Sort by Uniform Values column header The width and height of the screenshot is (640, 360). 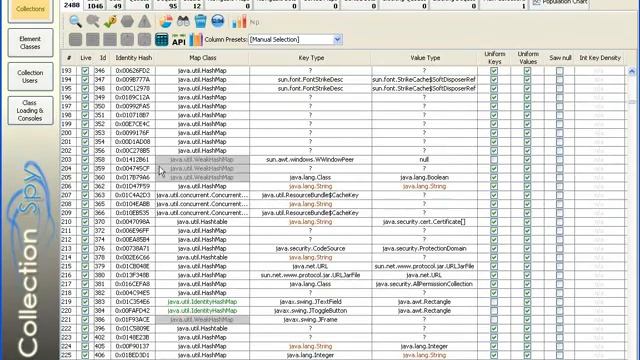tap(528, 58)
